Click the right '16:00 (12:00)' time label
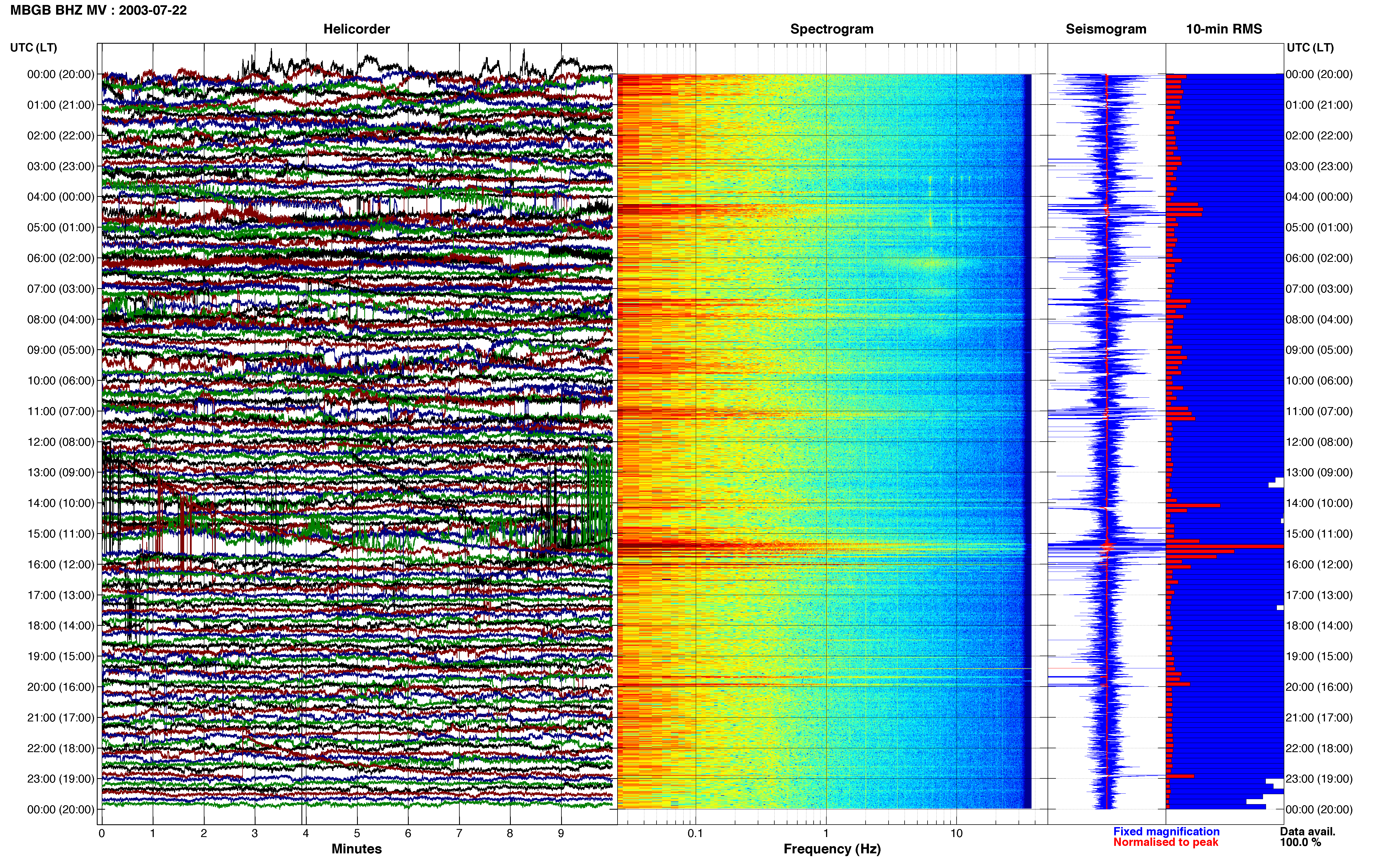 (x=1319, y=564)
